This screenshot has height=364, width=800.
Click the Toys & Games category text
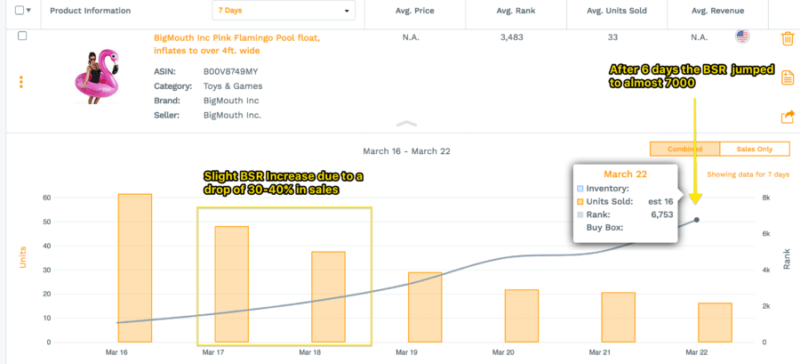pyautogui.click(x=233, y=86)
